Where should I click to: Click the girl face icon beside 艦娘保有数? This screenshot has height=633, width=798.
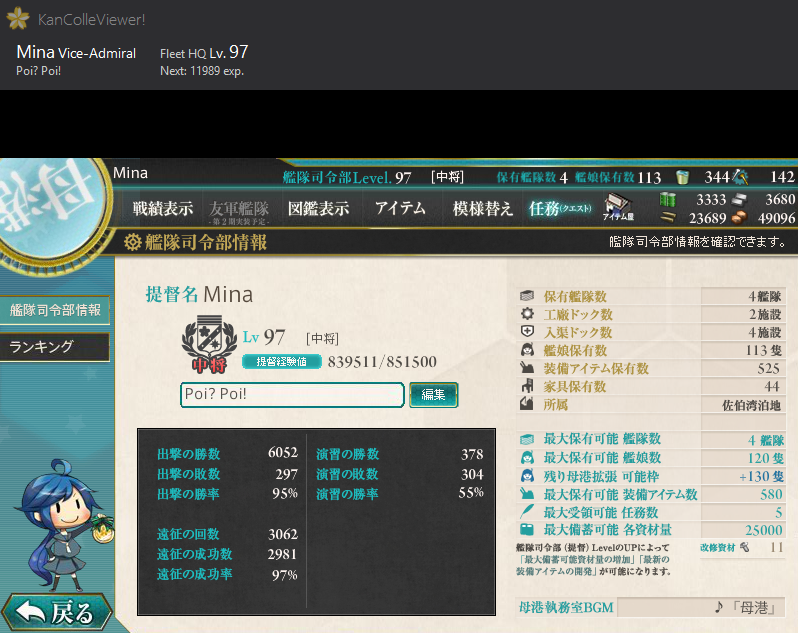point(527,350)
